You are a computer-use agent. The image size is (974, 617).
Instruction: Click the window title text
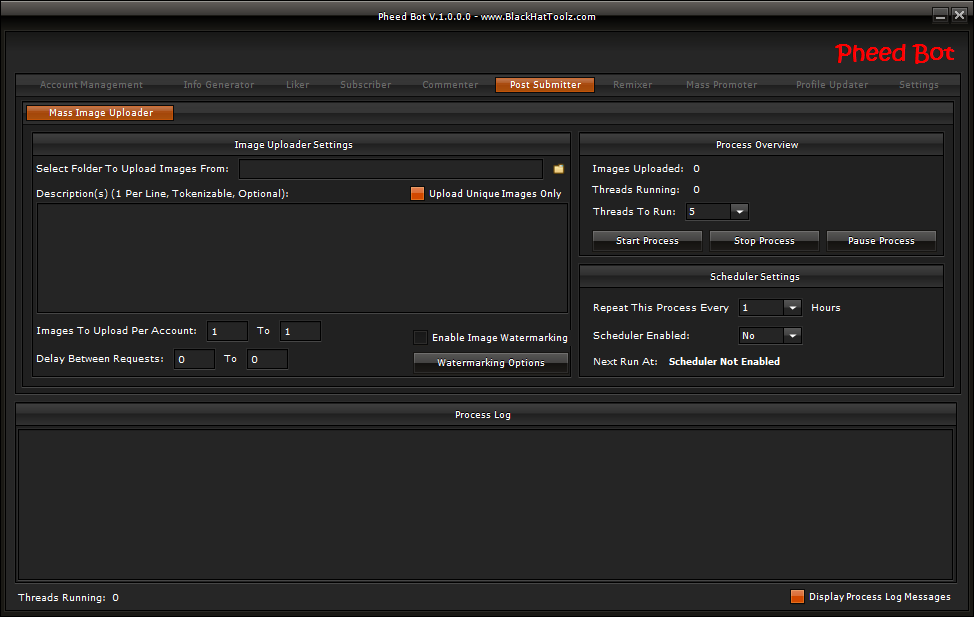(486, 17)
